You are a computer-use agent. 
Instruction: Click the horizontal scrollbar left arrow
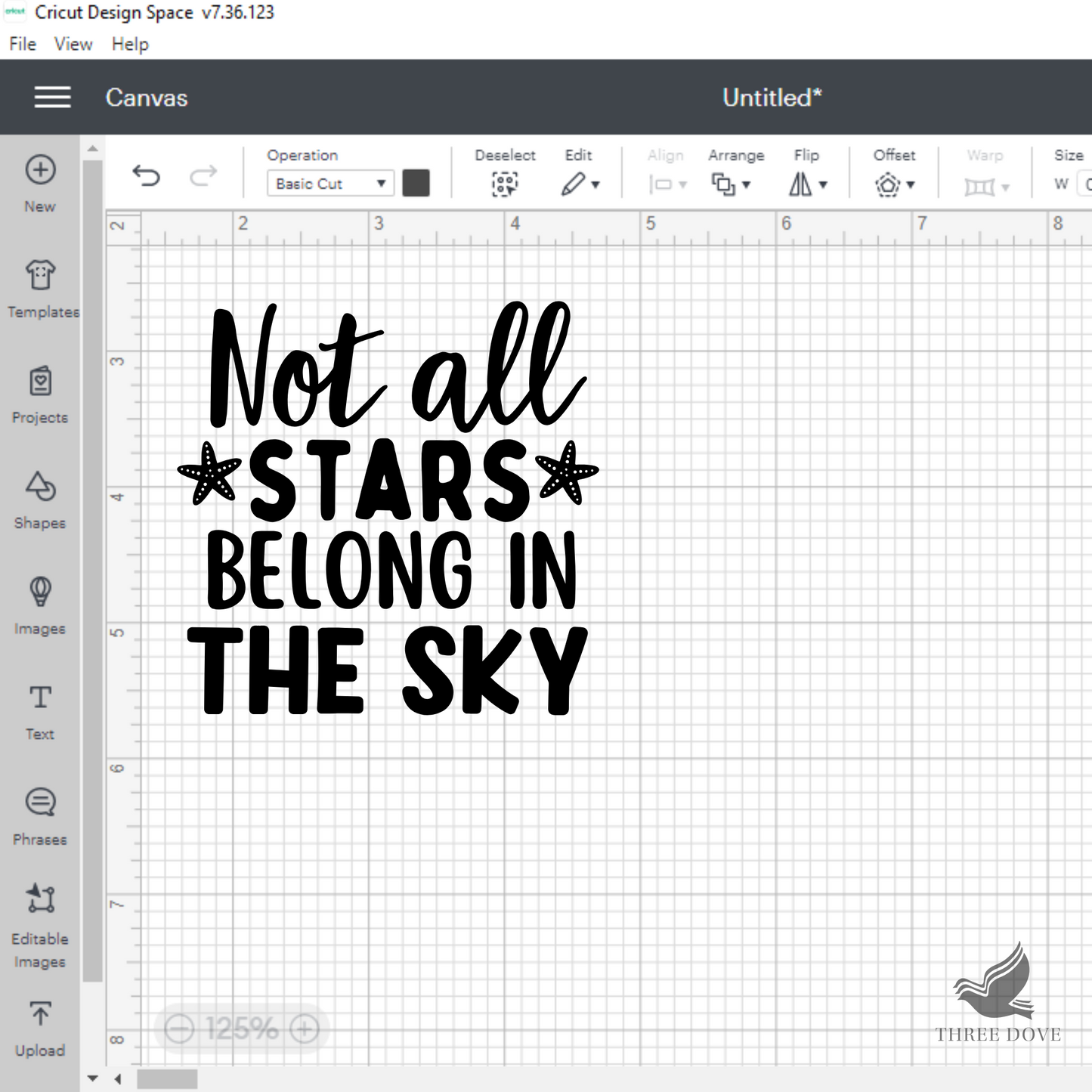118,1078
